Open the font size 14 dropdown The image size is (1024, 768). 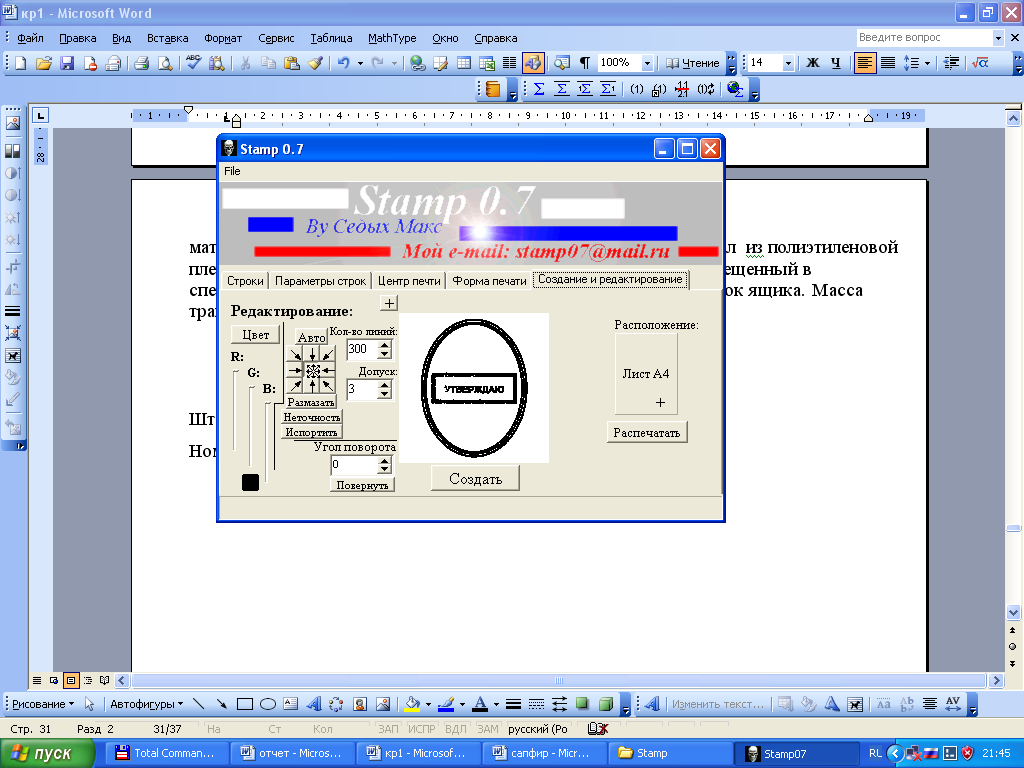coord(788,63)
